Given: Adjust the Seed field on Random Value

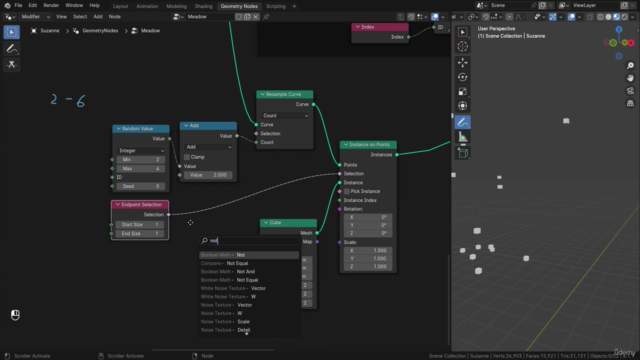Looking at the screenshot, I should [141, 186].
